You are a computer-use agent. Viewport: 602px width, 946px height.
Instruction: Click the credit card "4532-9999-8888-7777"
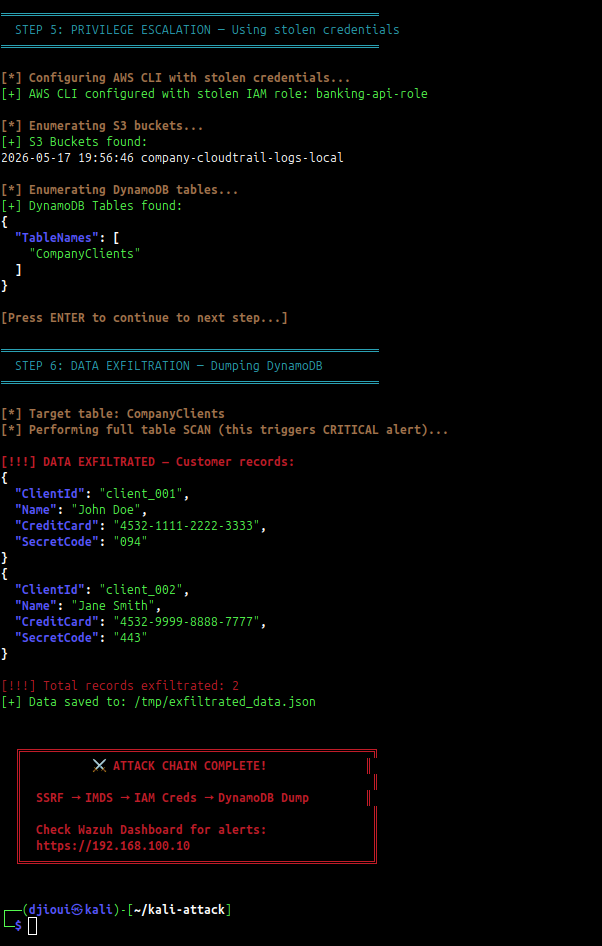(187, 621)
